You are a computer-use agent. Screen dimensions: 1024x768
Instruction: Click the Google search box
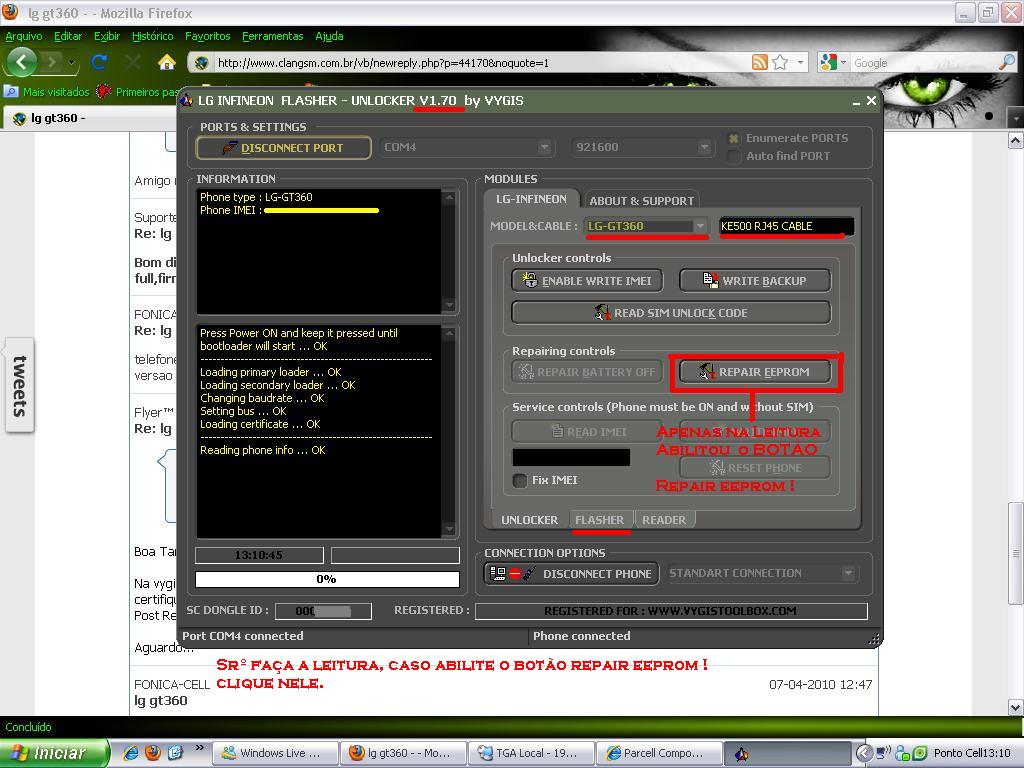click(x=924, y=63)
